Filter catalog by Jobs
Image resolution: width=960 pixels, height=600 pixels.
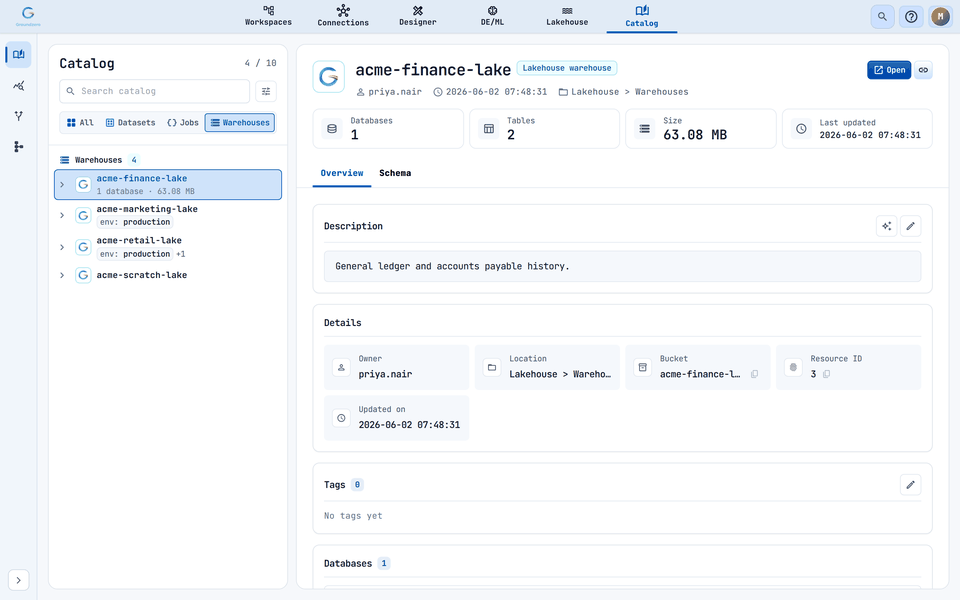pyautogui.click(x=182, y=123)
